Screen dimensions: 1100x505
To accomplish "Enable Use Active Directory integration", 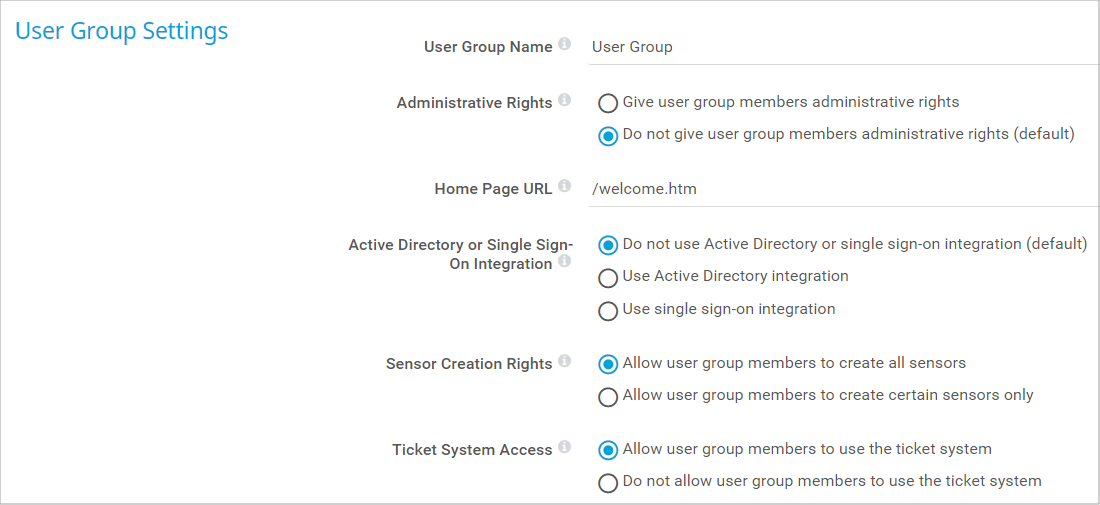I will 607,277.
